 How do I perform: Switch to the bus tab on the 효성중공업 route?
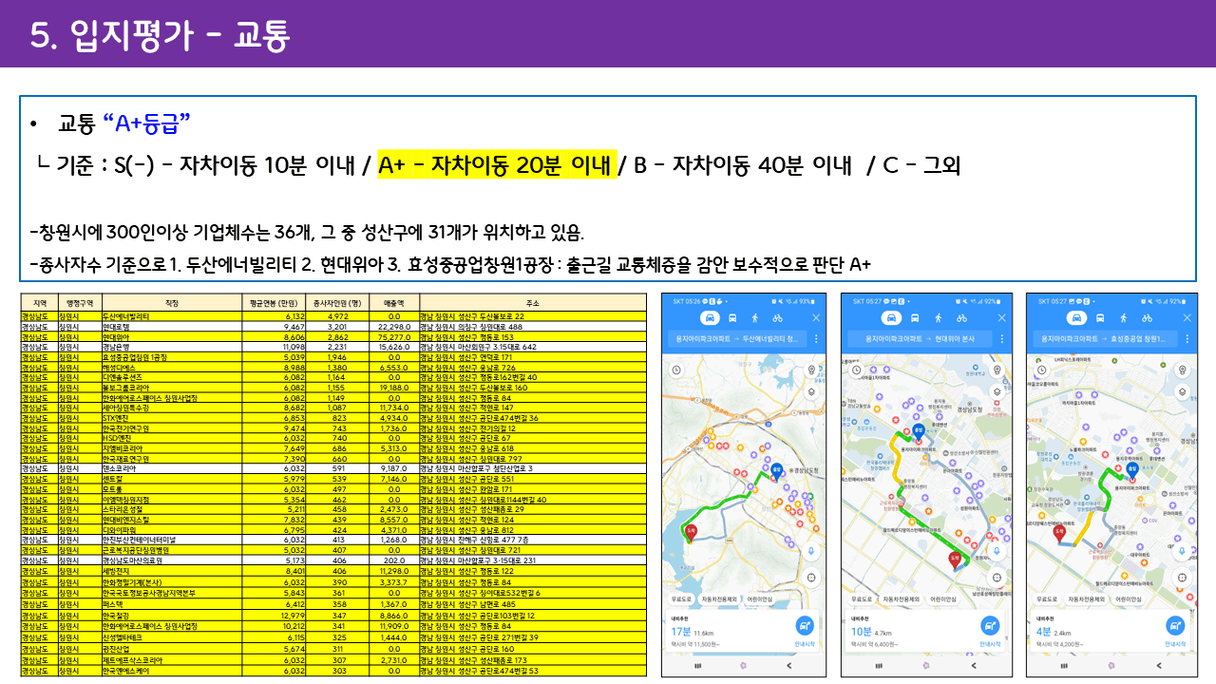click(x=1100, y=318)
